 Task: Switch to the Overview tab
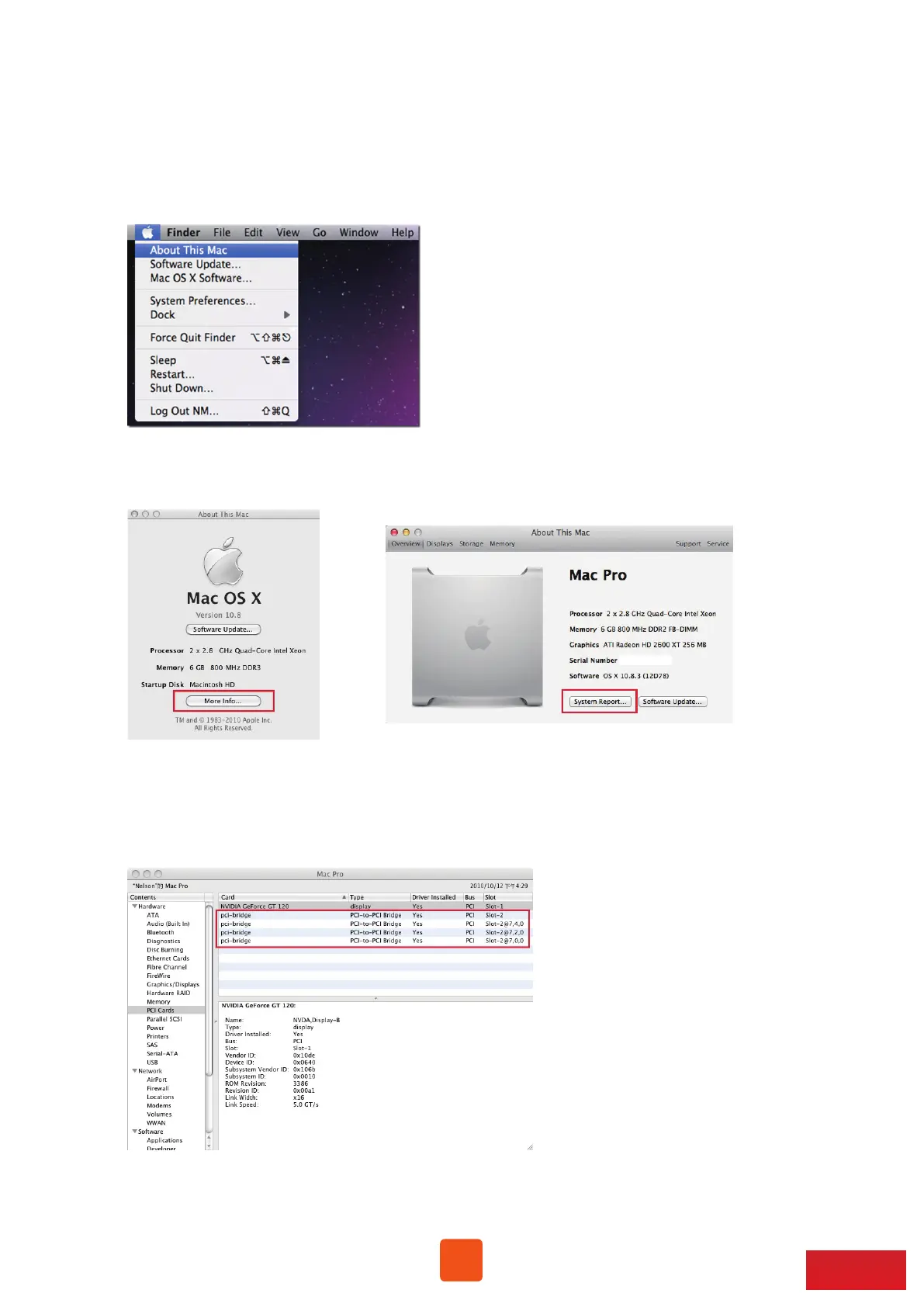[406, 544]
